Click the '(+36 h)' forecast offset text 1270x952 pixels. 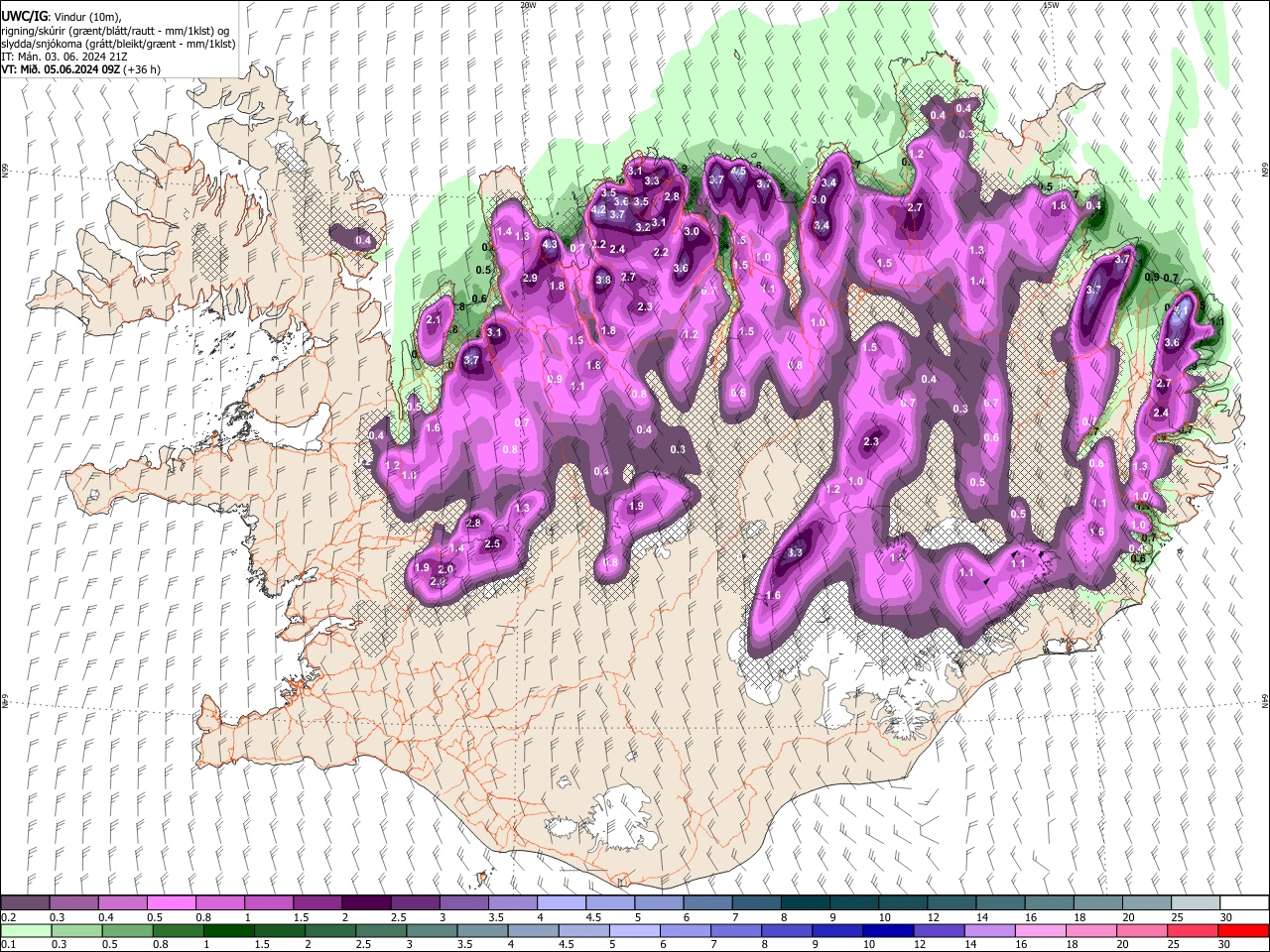point(141,69)
